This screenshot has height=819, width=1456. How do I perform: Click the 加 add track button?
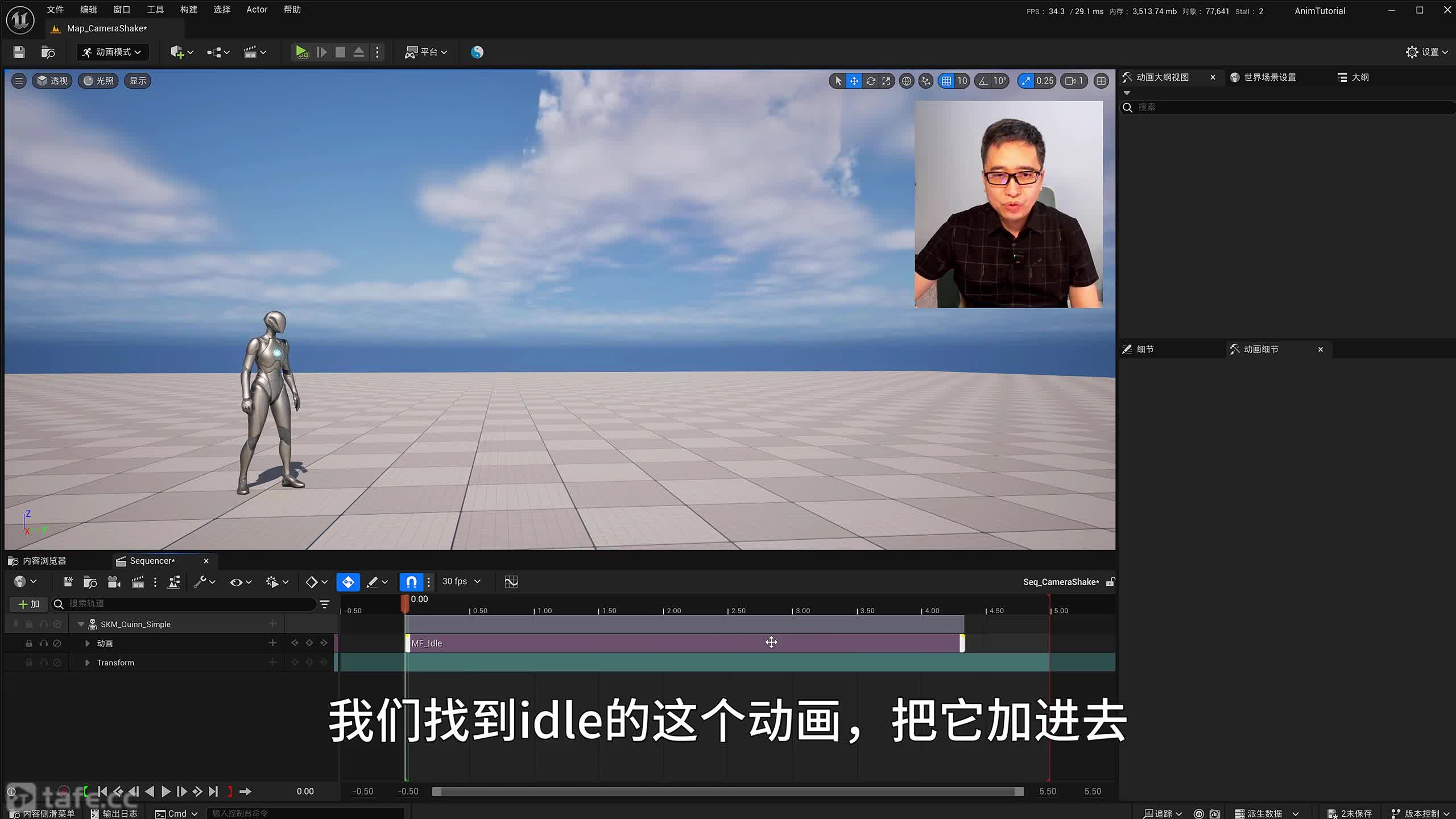click(28, 604)
